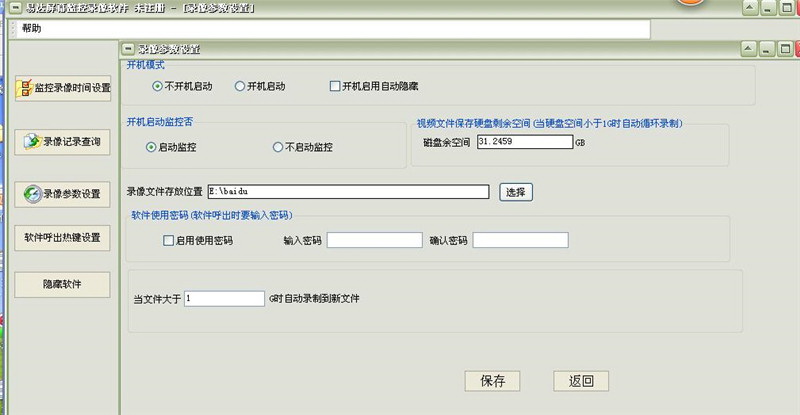Click the 监控录像时间设置 checklist icon
The image size is (800, 415).
click(24, 88)
